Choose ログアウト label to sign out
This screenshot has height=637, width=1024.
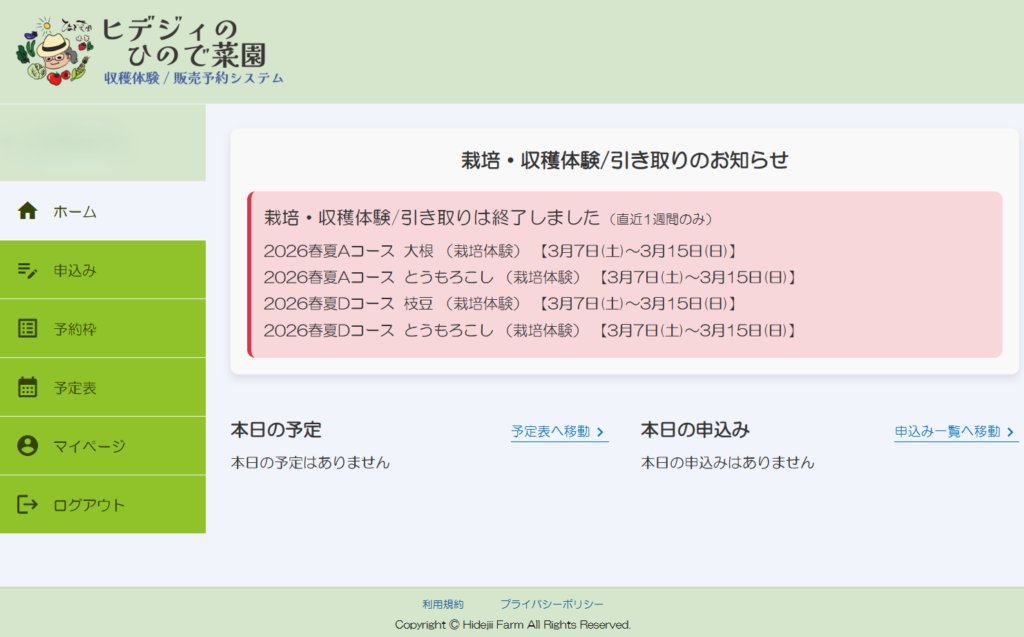(89, 506)
